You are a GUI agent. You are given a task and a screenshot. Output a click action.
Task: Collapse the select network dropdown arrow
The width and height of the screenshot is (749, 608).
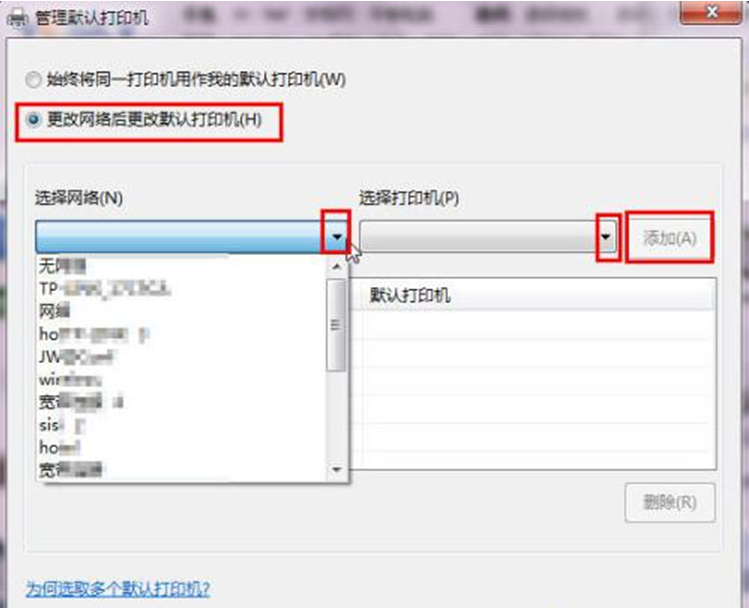[x=337, y=236]
